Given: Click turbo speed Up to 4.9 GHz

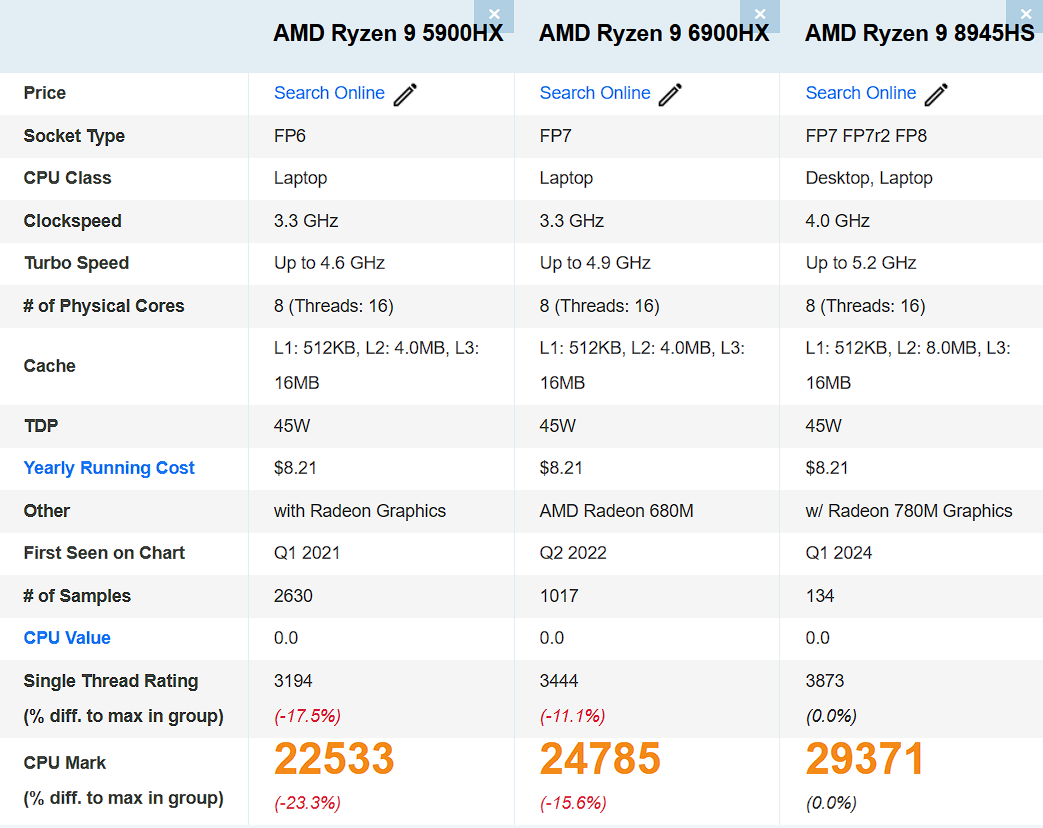Looking at the screenshot, I should tap(595, 263).
